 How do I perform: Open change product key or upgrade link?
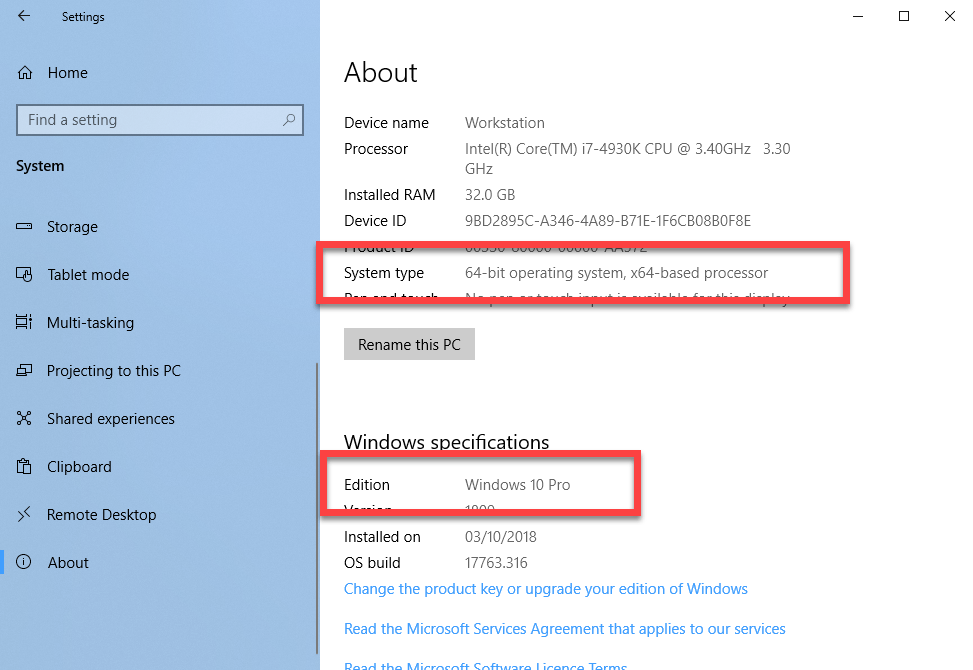(x=545, y=589)
